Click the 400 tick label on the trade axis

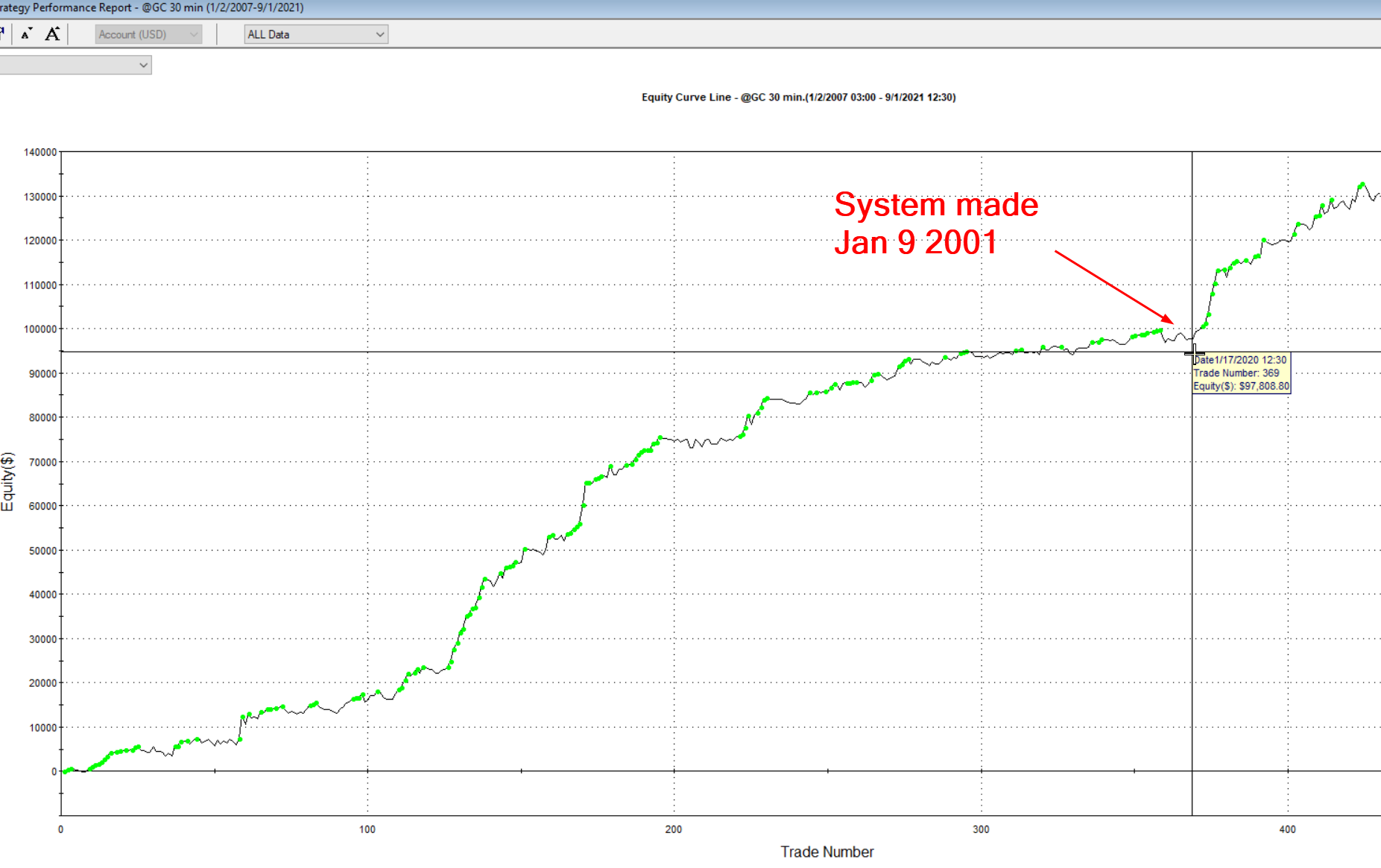click(1287, 829)
